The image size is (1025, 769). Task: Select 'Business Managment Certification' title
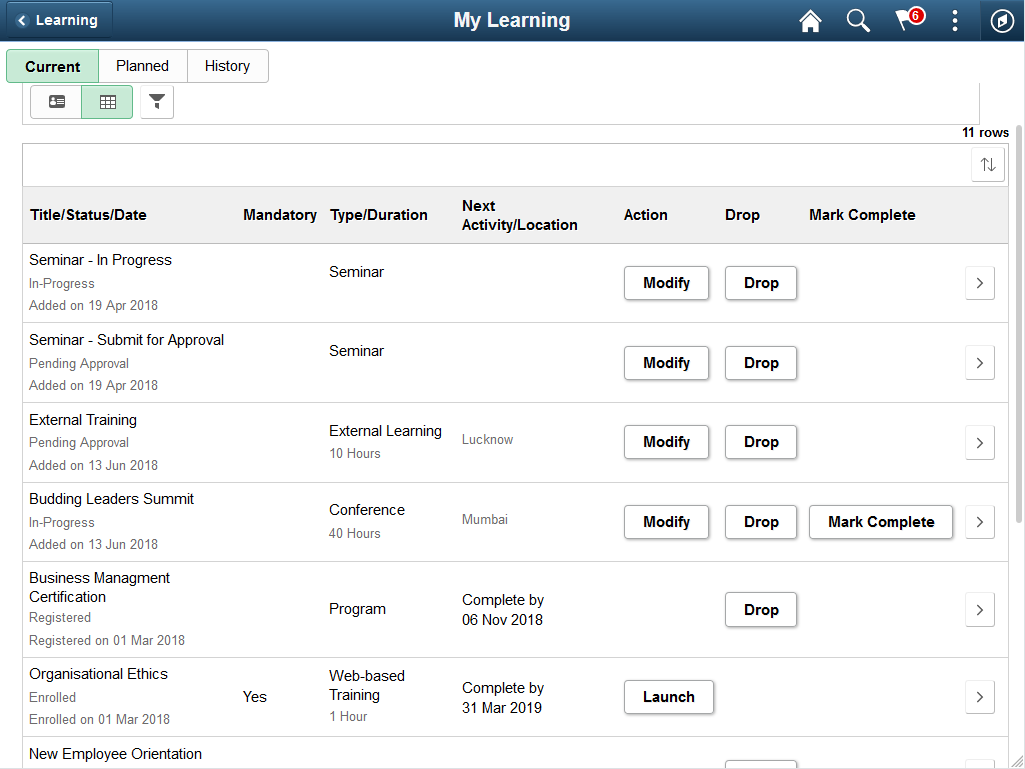99,587
